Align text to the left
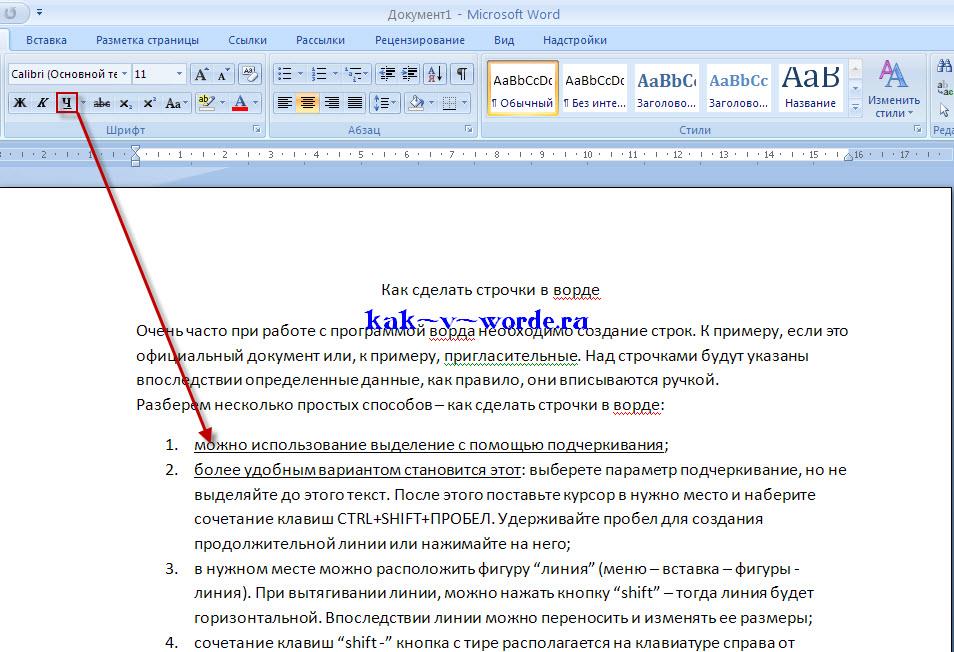Screen dimensions: 954x652 coord(284,103)
